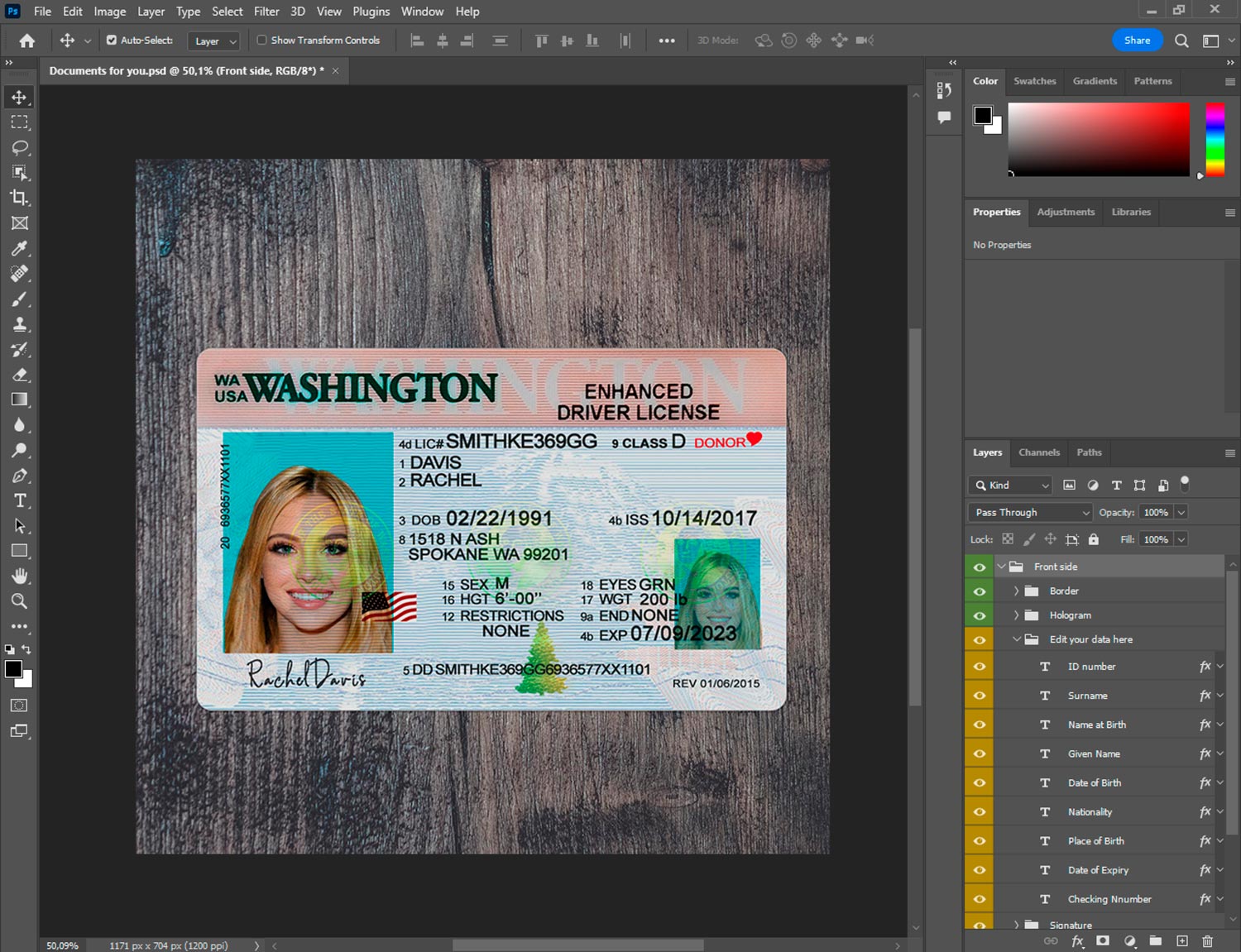Screen dimensions: 1241x952
Task: Pick the Eyedropper tool
Action: [x=19, y=248]
